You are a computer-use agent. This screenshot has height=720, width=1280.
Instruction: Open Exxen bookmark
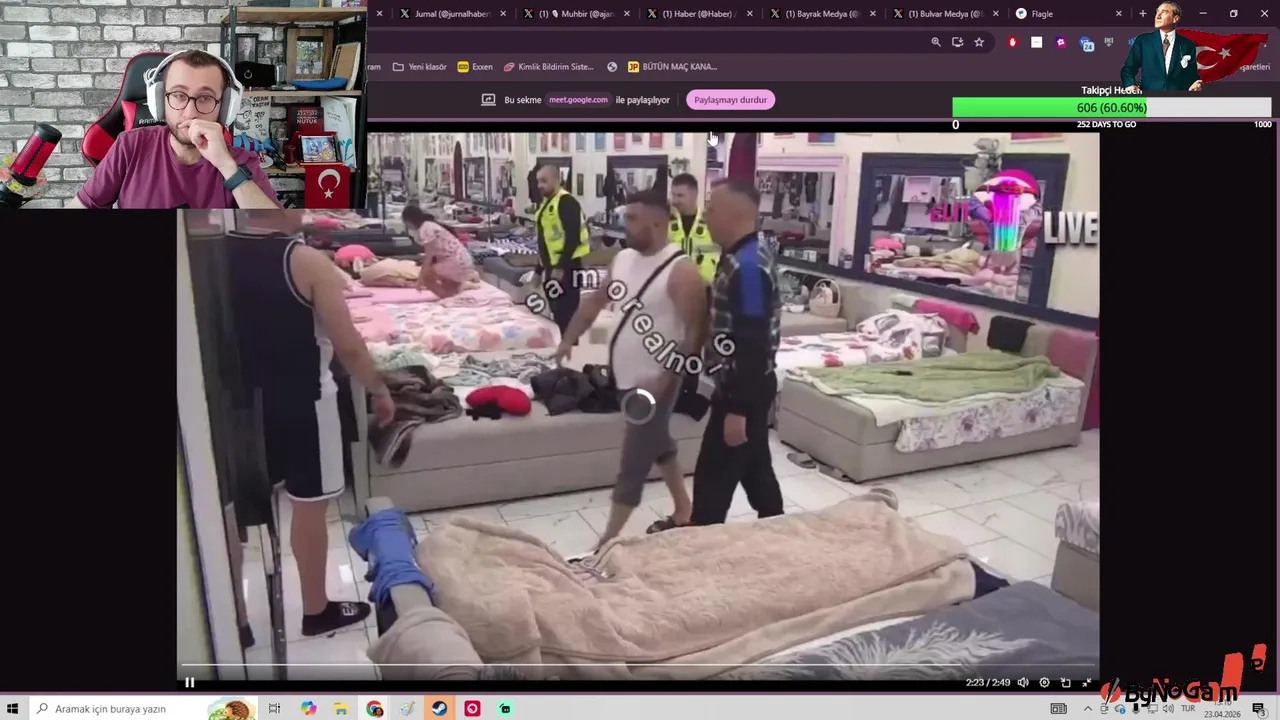pyautogui.click(x=475, y=67)
